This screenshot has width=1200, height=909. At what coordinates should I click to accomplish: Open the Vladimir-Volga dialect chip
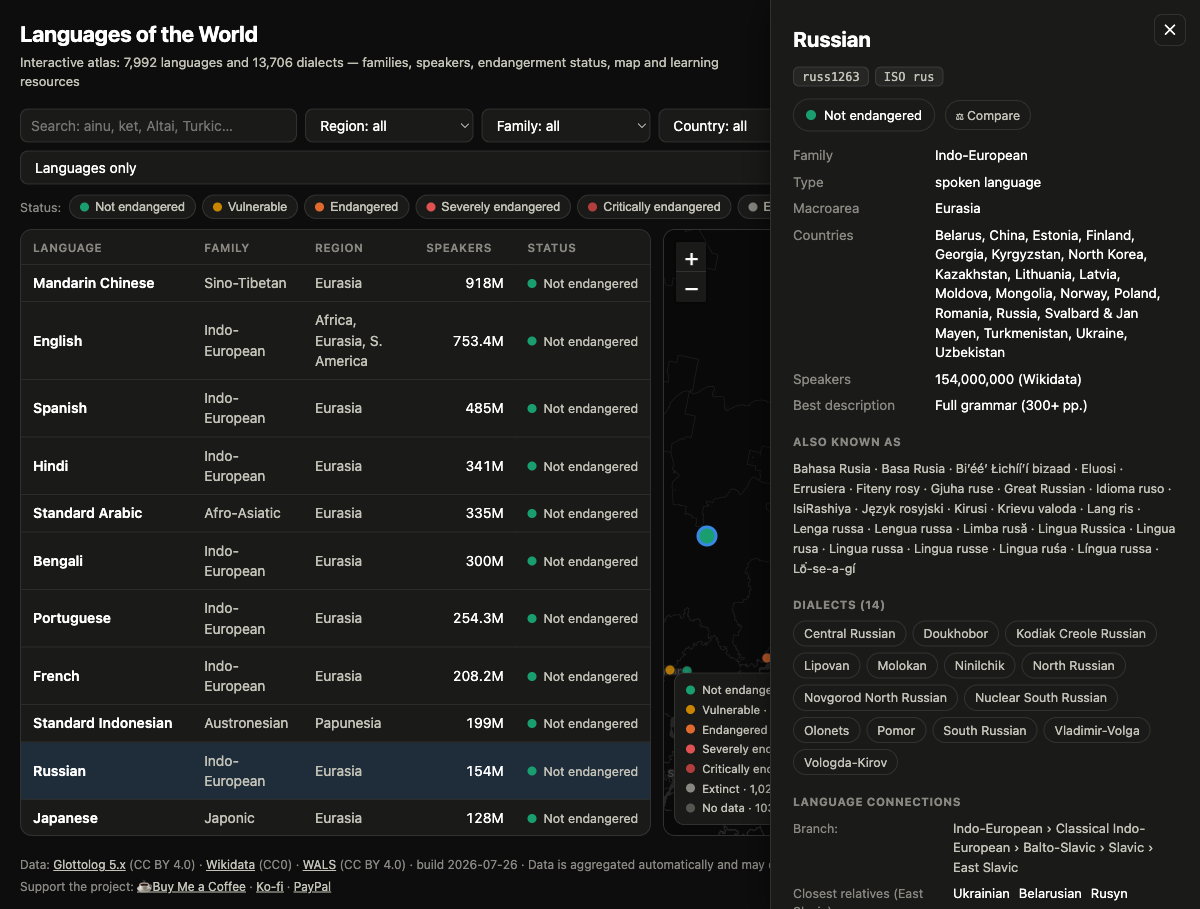(1097, 730)
